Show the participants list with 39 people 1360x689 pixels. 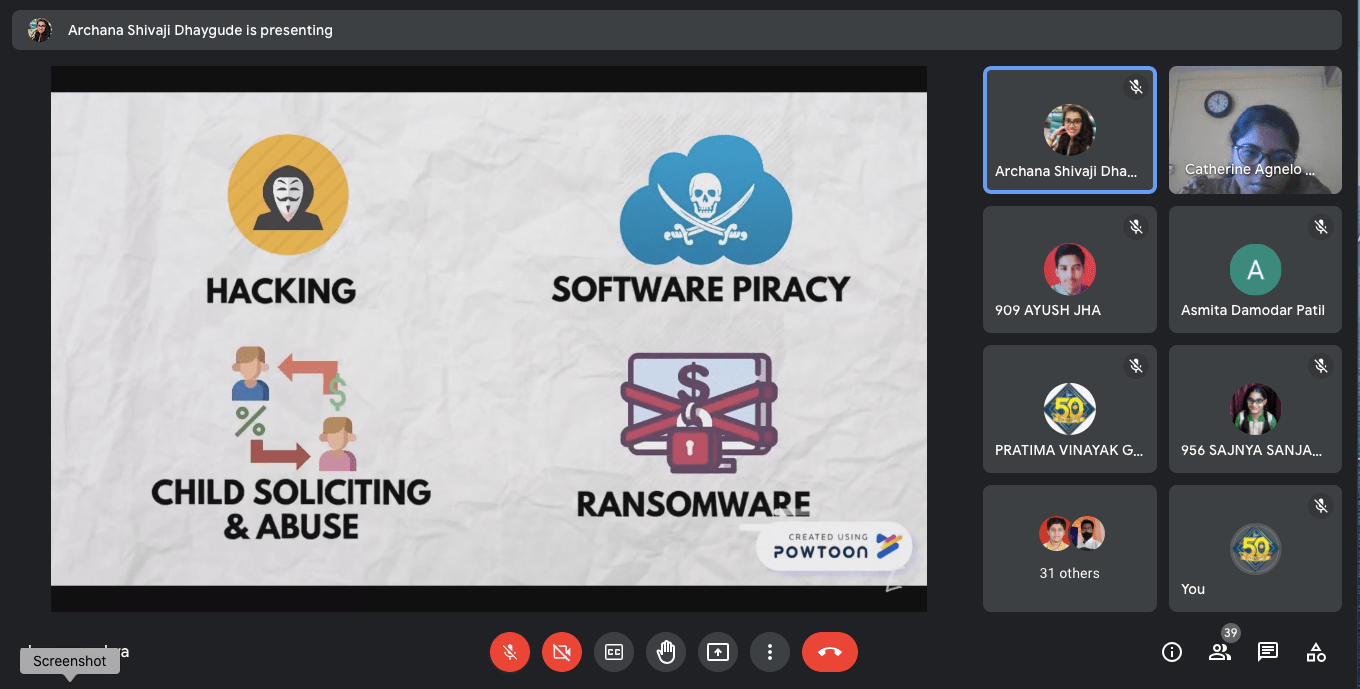(1220, 653)
